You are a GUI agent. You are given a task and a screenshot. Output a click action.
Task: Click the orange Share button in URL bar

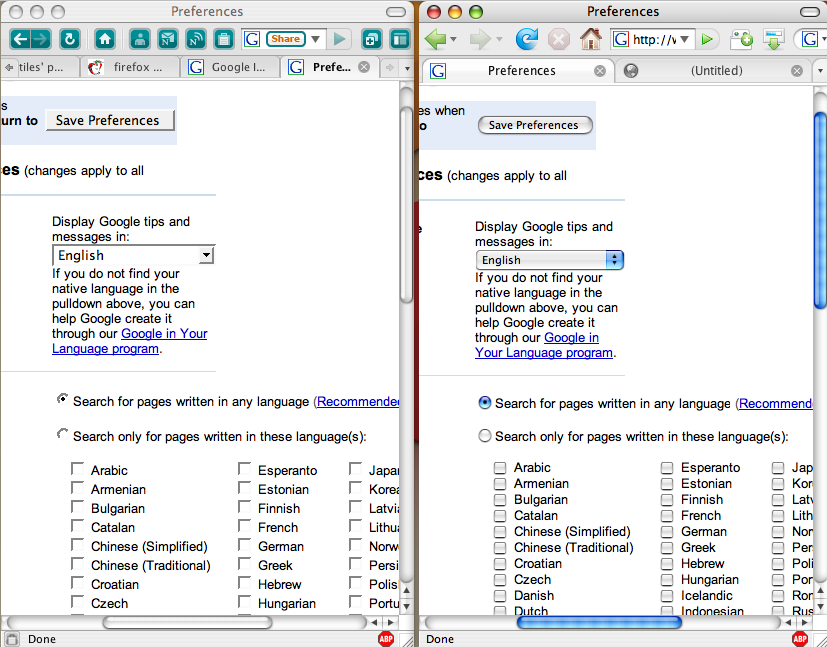(286, 38)
